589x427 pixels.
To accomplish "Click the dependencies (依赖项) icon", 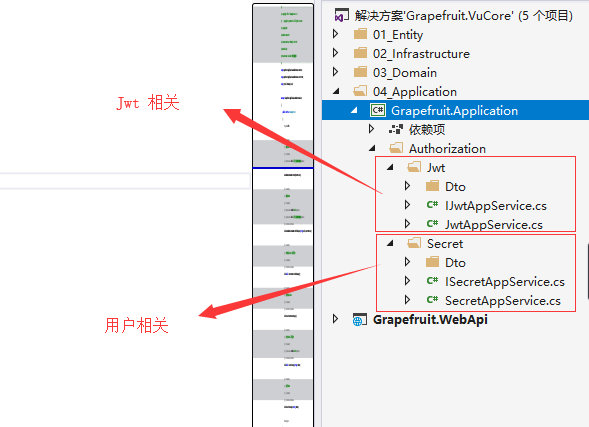I will [396, 129].
